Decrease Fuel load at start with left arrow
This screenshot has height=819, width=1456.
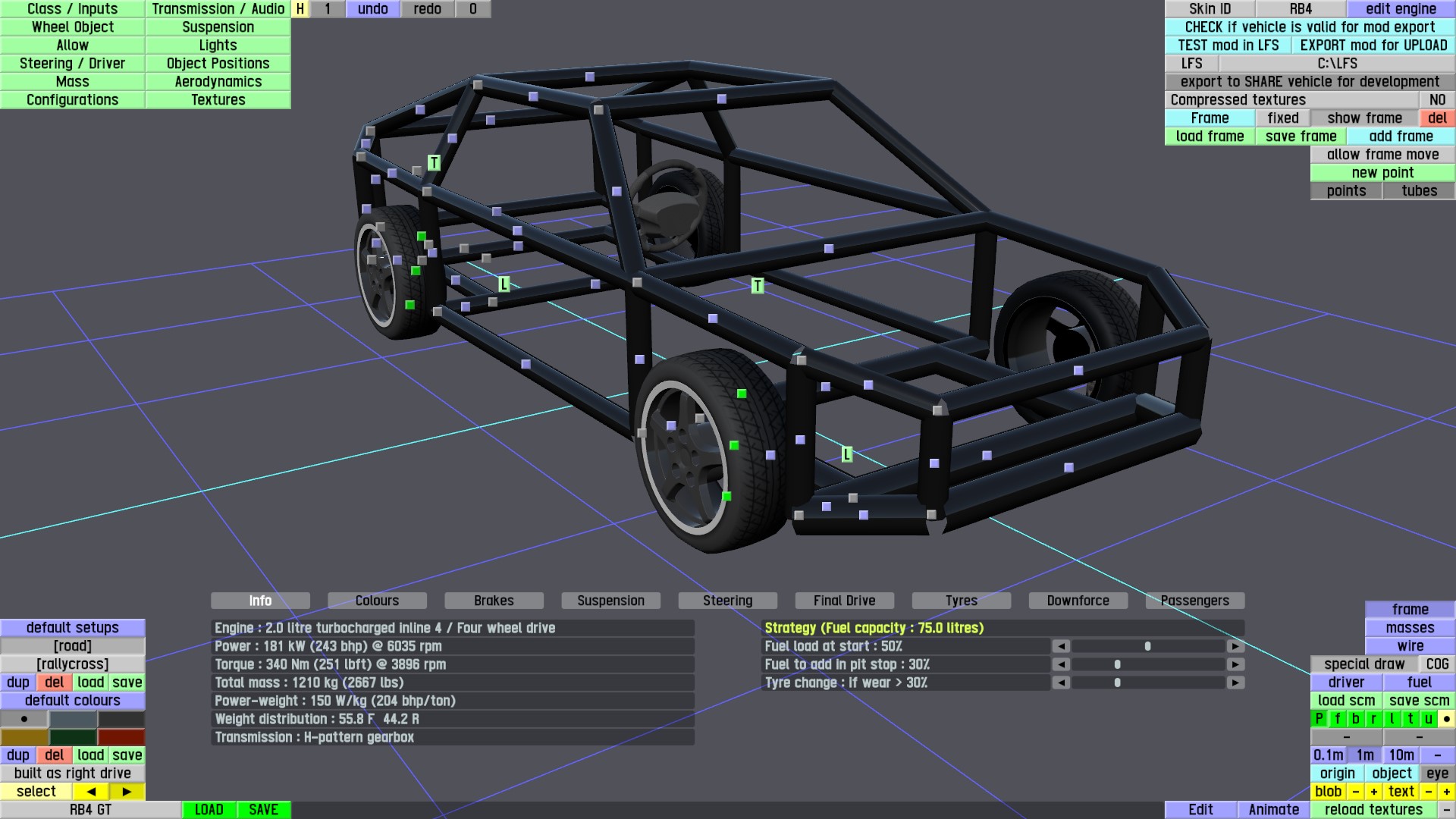1061,646
